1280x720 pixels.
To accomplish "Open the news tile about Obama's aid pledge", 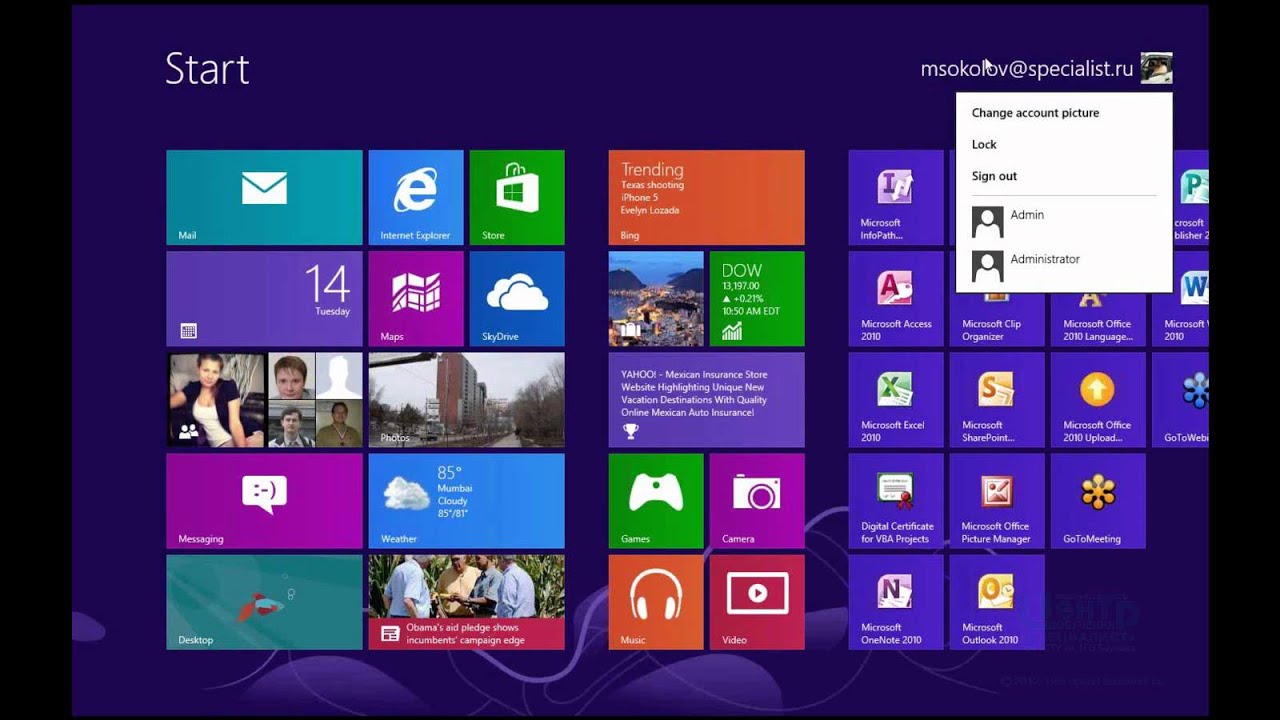I will 466,602.
